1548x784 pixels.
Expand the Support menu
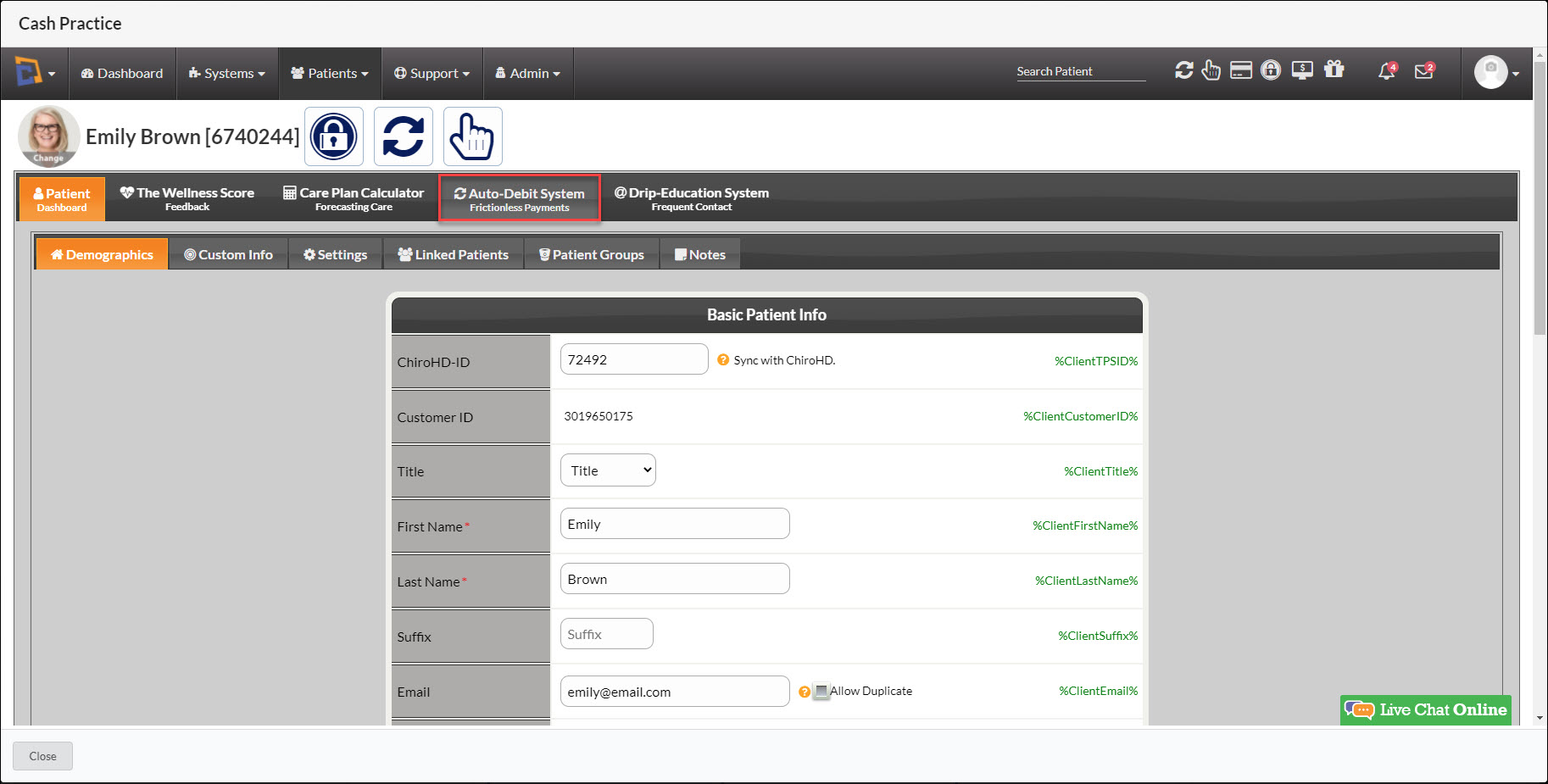tap(432, 74)
